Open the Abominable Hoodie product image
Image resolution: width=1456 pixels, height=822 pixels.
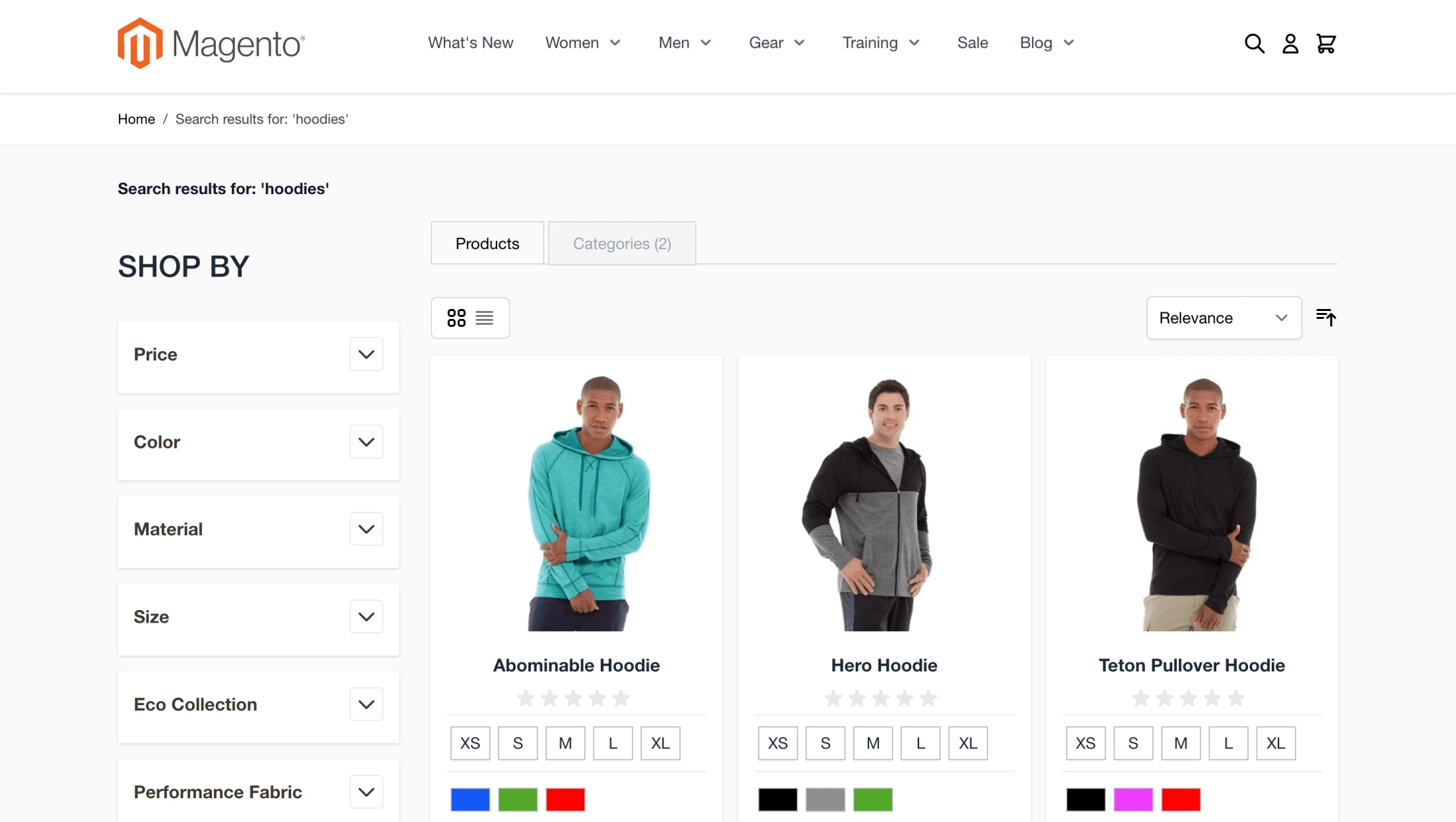click(x=576, y=503)
